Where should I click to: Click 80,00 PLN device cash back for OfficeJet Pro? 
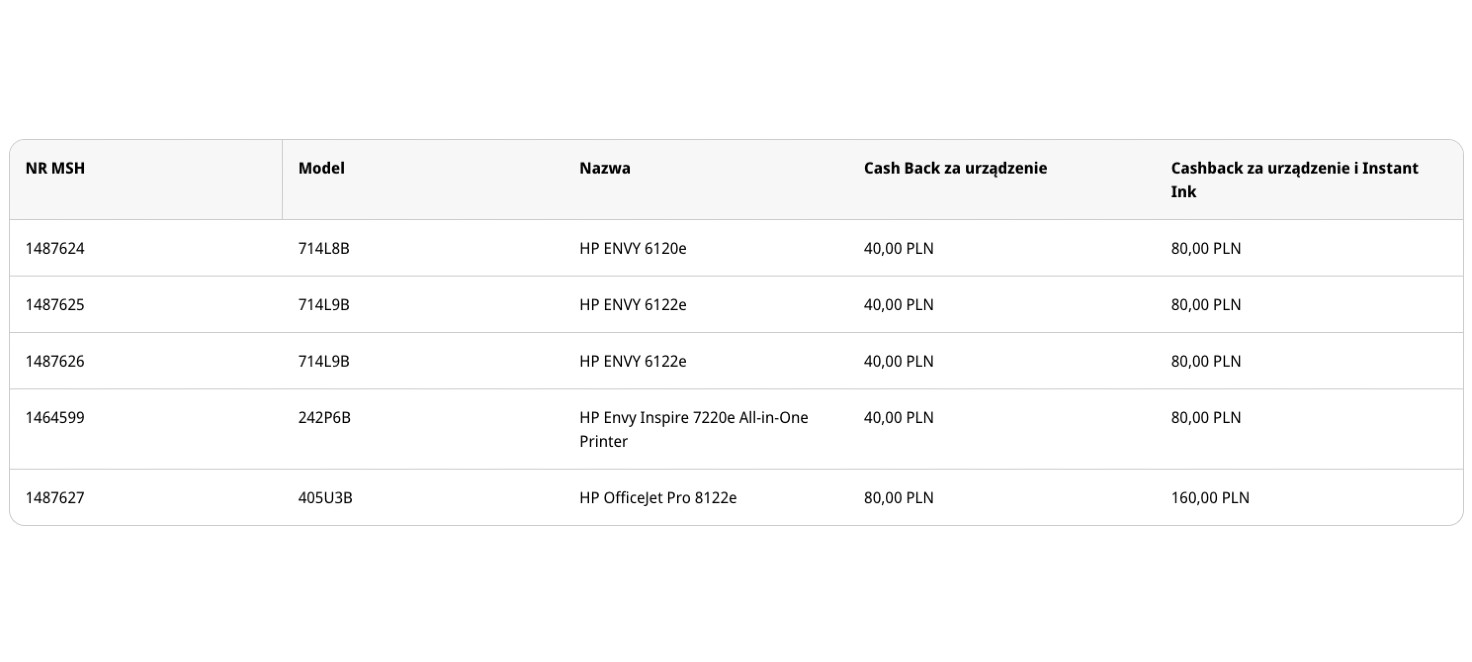(899, 497)
